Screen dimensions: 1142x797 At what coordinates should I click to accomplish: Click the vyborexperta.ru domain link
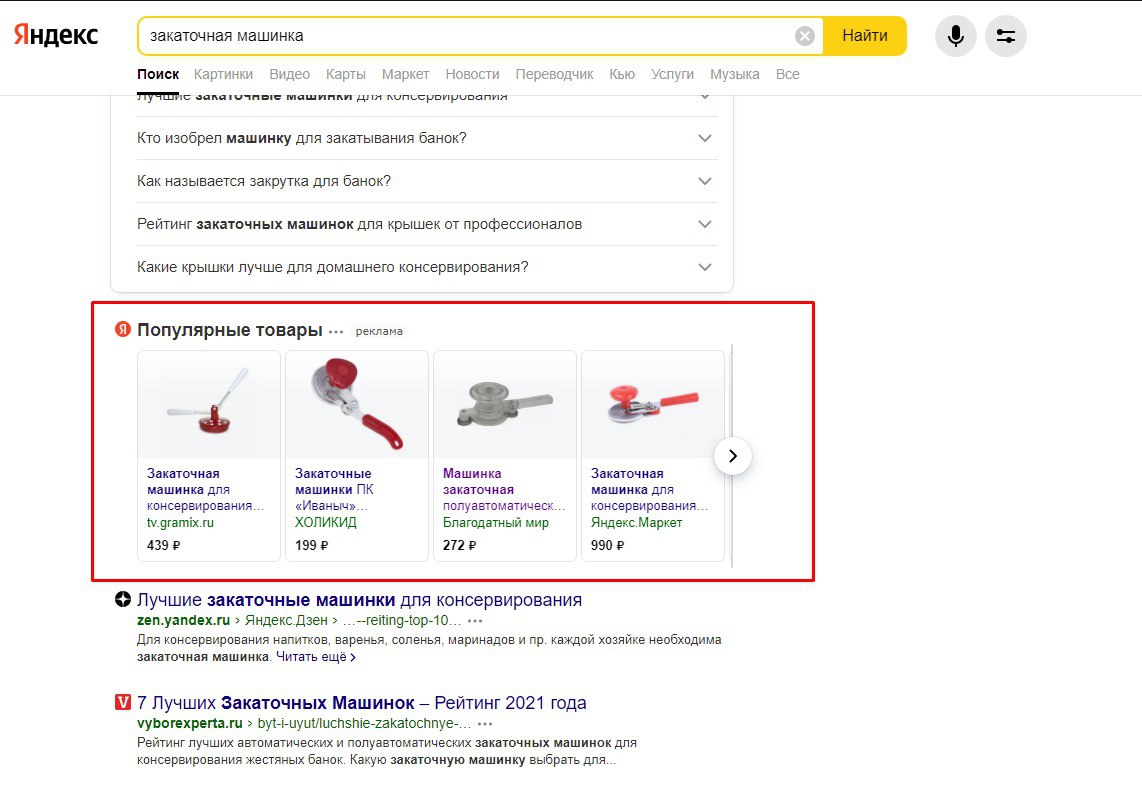[x=189, y=723]
